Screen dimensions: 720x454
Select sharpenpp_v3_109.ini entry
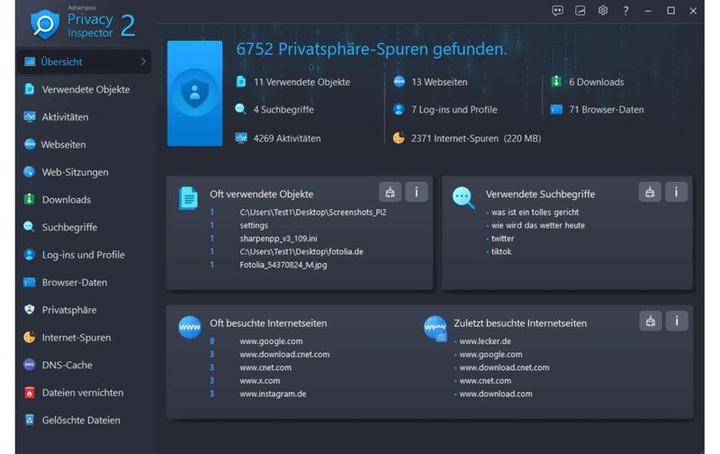pos(278,238)
